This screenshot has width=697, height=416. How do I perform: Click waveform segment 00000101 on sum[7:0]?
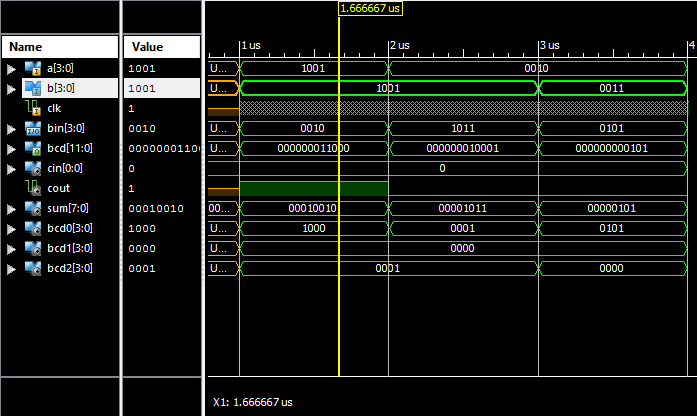click(x=612, y=208)
